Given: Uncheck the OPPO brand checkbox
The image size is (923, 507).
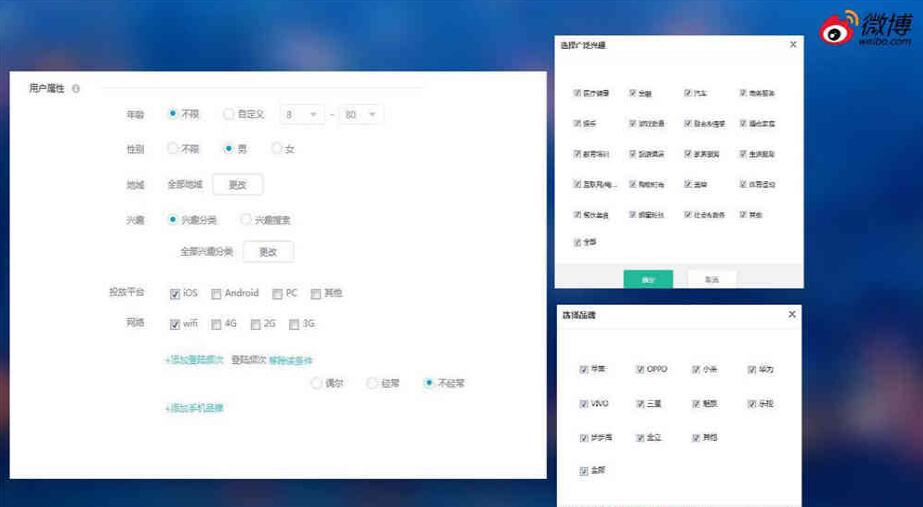Looking at the screenshot, I should [640, 370].
